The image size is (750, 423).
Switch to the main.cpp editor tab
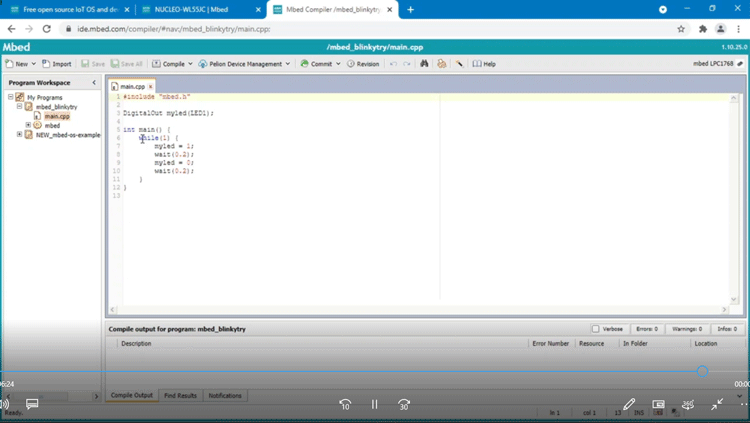(132, 87)
